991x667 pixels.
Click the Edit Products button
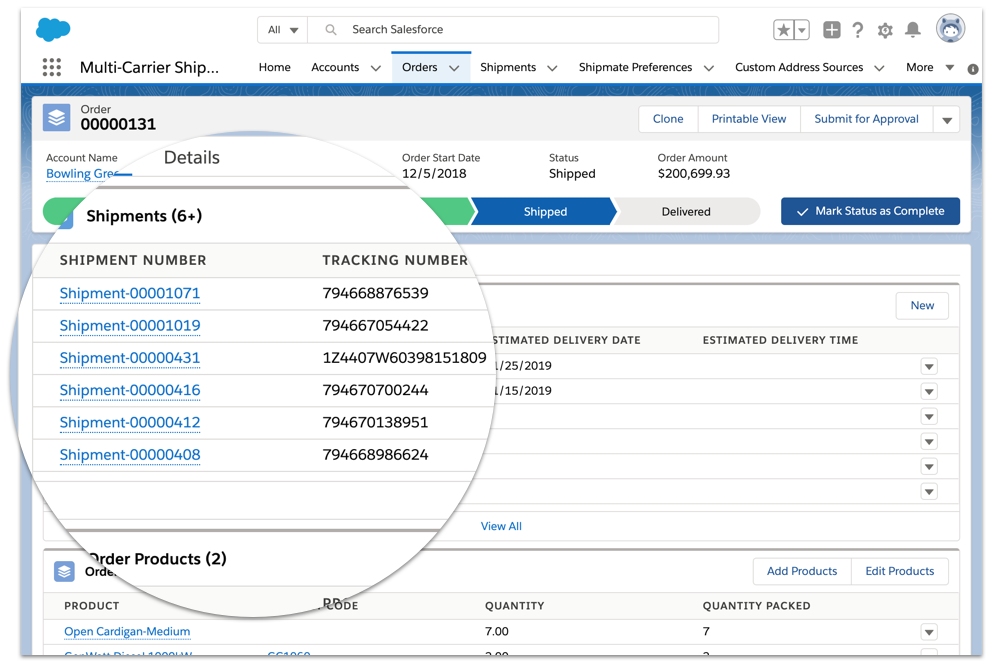899,571
